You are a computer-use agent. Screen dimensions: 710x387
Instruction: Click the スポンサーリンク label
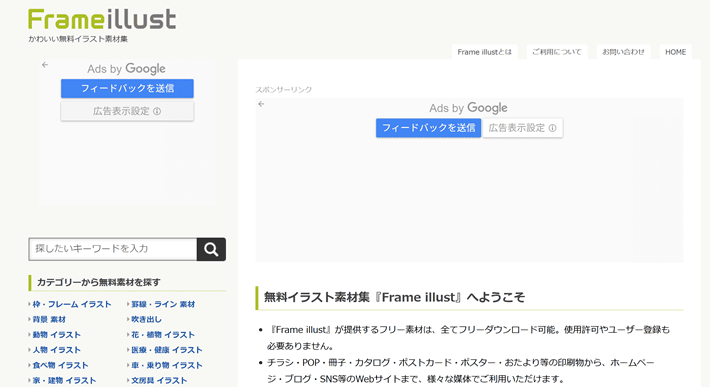(284, 90)
